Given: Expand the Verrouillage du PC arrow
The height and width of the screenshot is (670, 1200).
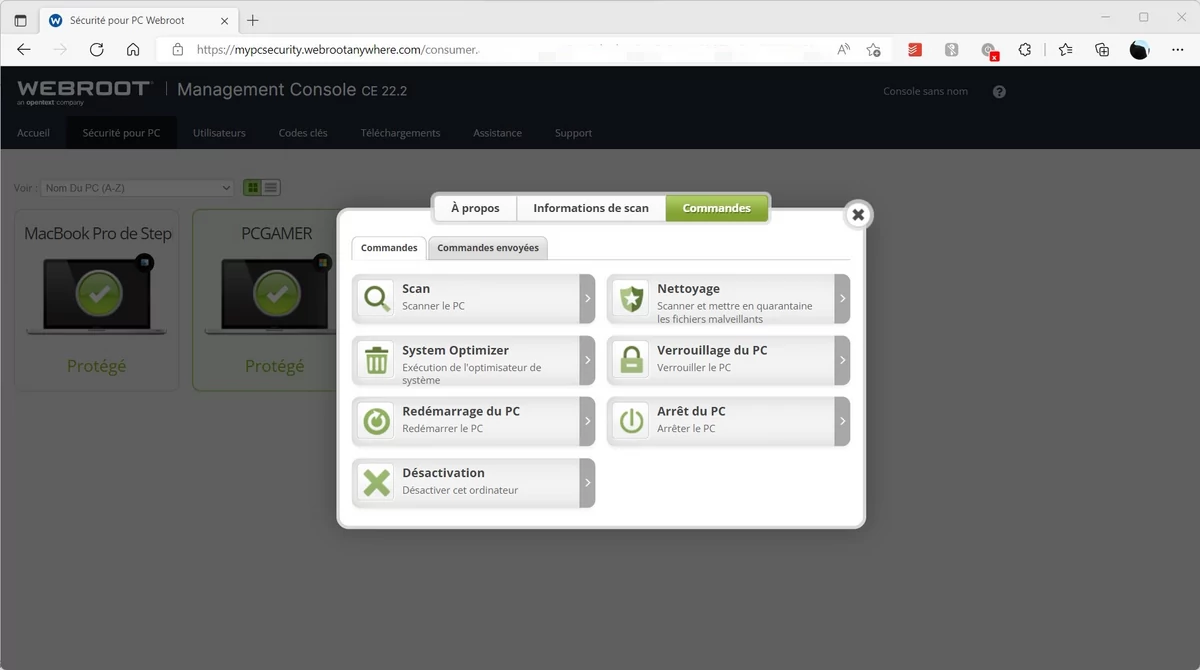Looking at the screenshot, I should 842,360.
